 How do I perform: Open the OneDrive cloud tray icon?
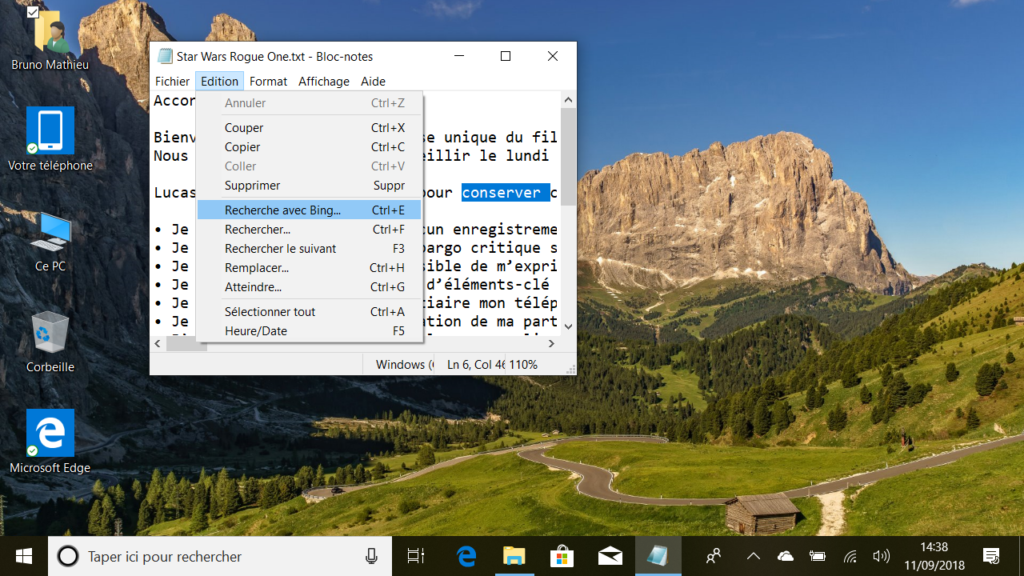786,556
